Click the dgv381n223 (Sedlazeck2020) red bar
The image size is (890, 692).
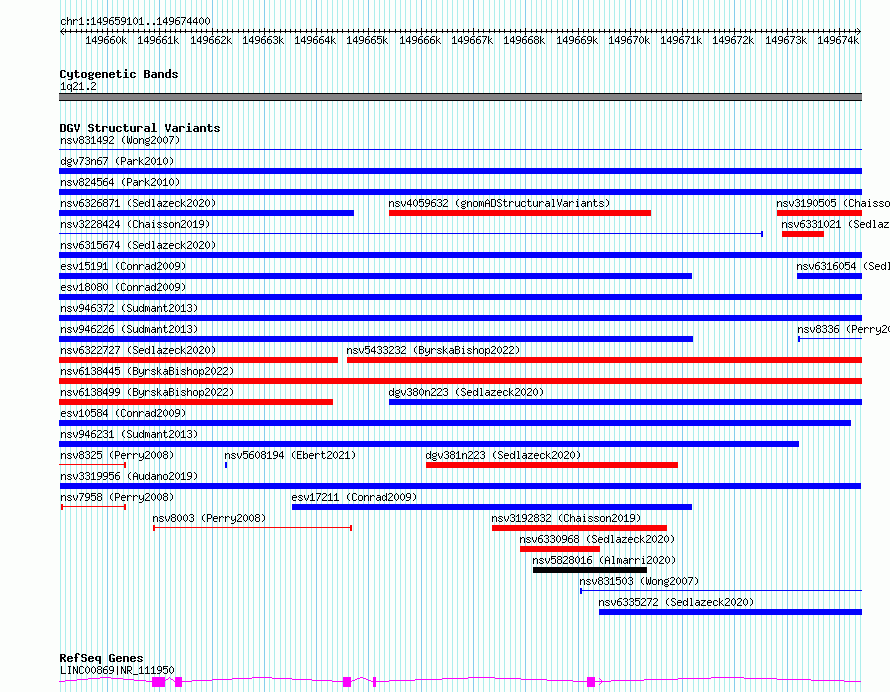(x=552, y=465)
